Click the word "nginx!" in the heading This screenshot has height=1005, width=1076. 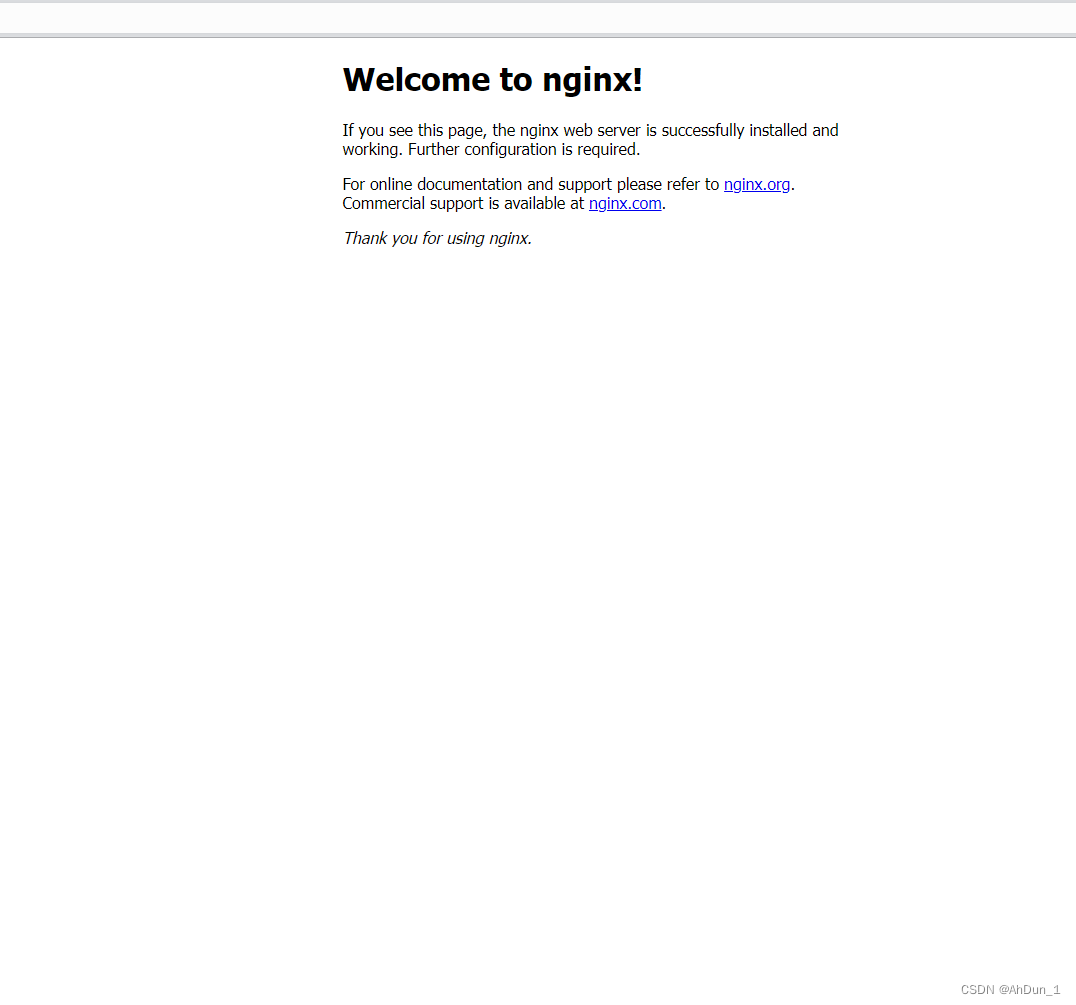[x=592, y=80]
